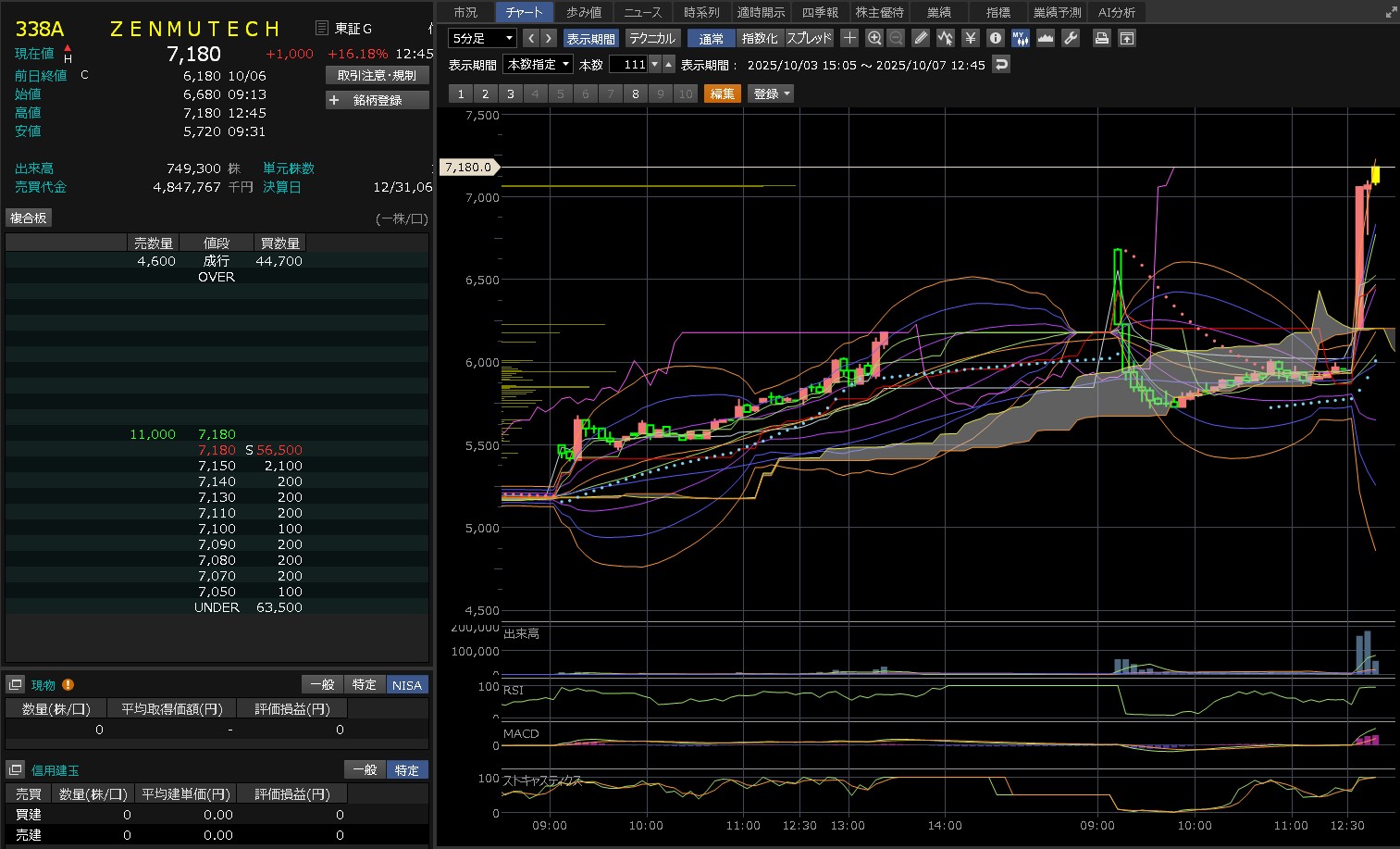Click the reset display period arrow icon
Viewport: 1400px width, 849px height.
[x=1000, y=64]
